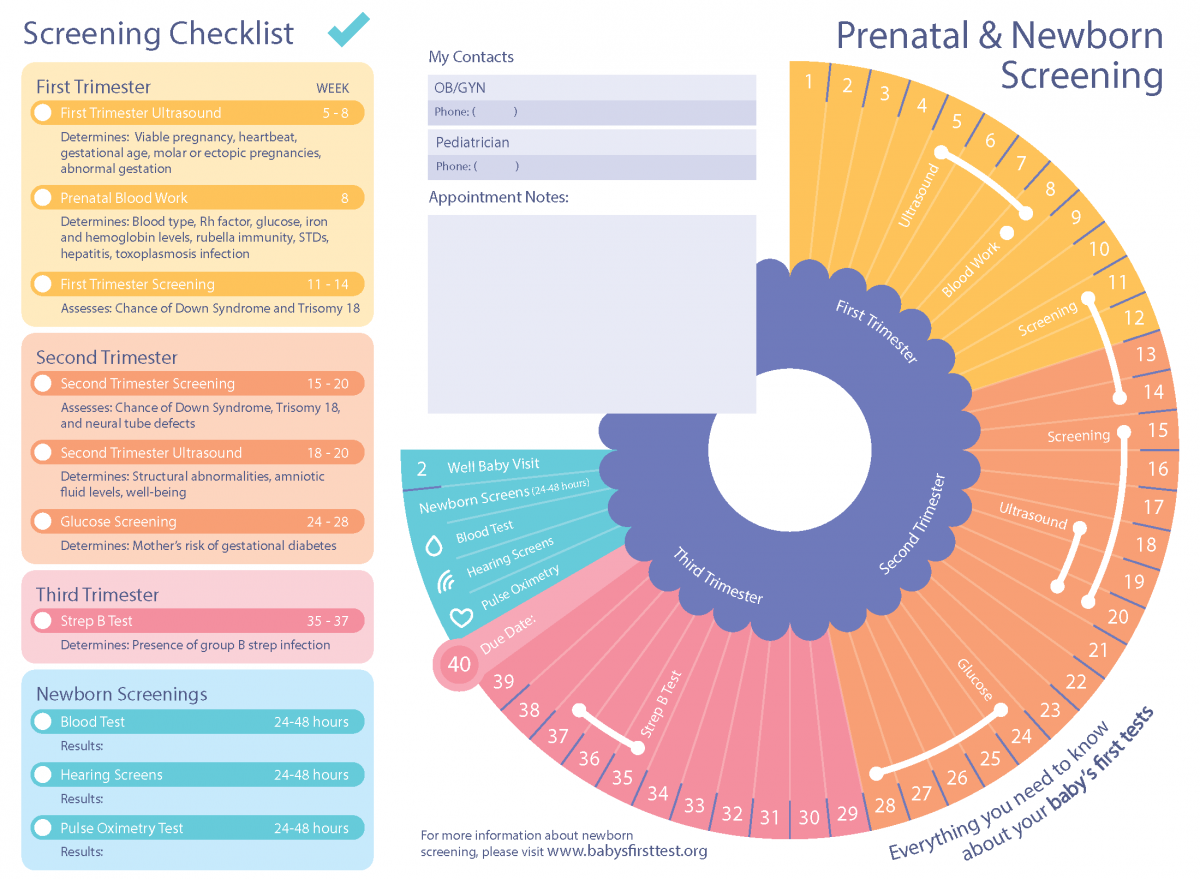Image resolution: width=1200 pixels, height=879 pixels.
Task: Click the week 20 marker on the wheel
Action: pos(1117,616)
